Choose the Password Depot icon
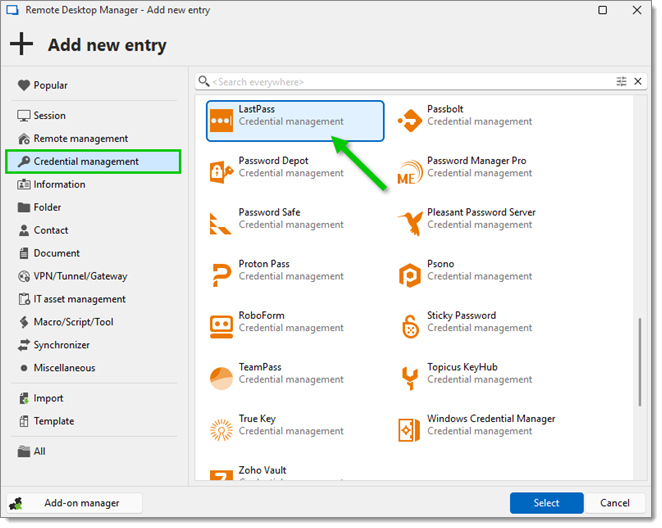Screen dimensions: 662x528 coord(221,172)
